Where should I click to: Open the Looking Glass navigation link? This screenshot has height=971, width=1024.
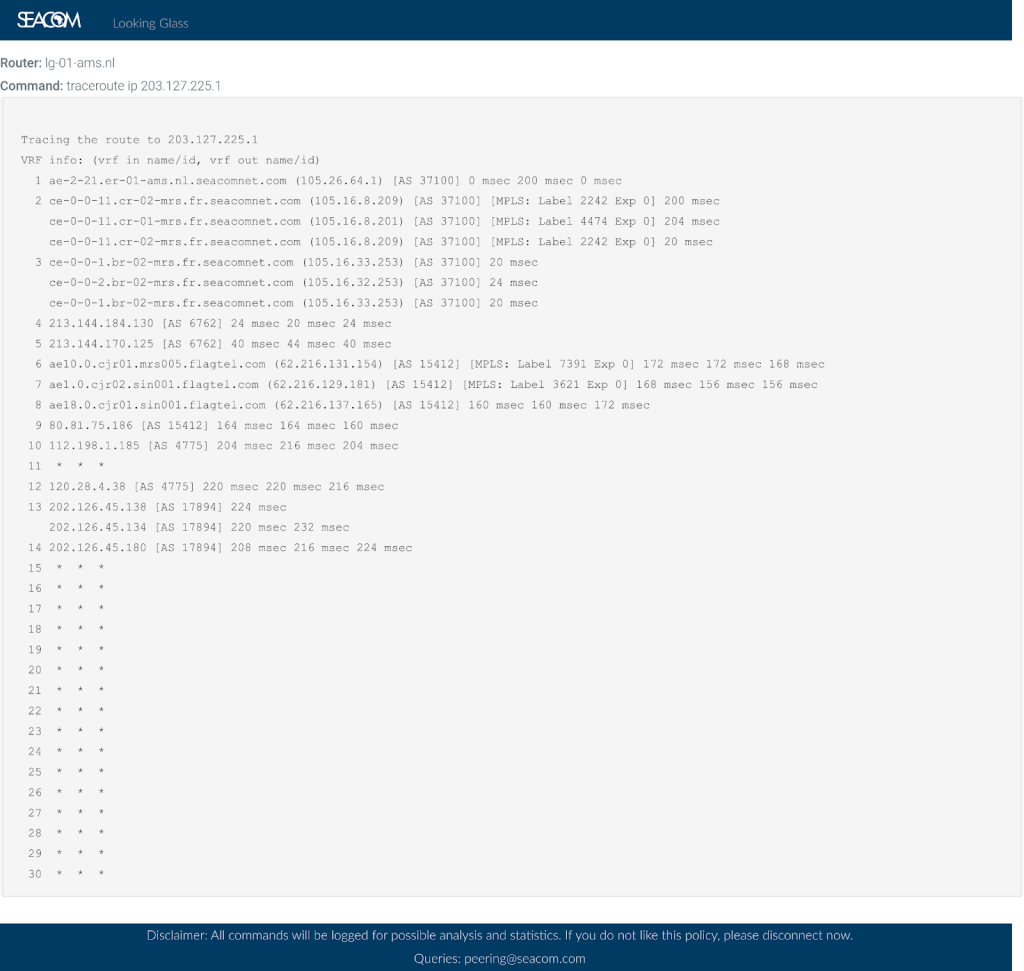(150, 23)
